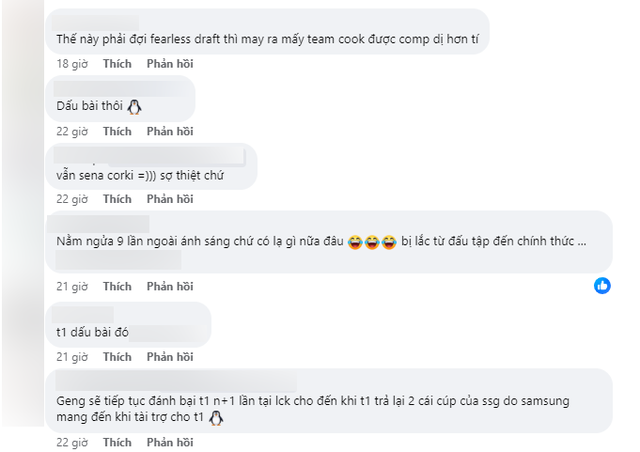
Task: Reply to the 'Dấu bài thôi' comment
Action: (x=168, y=131)
